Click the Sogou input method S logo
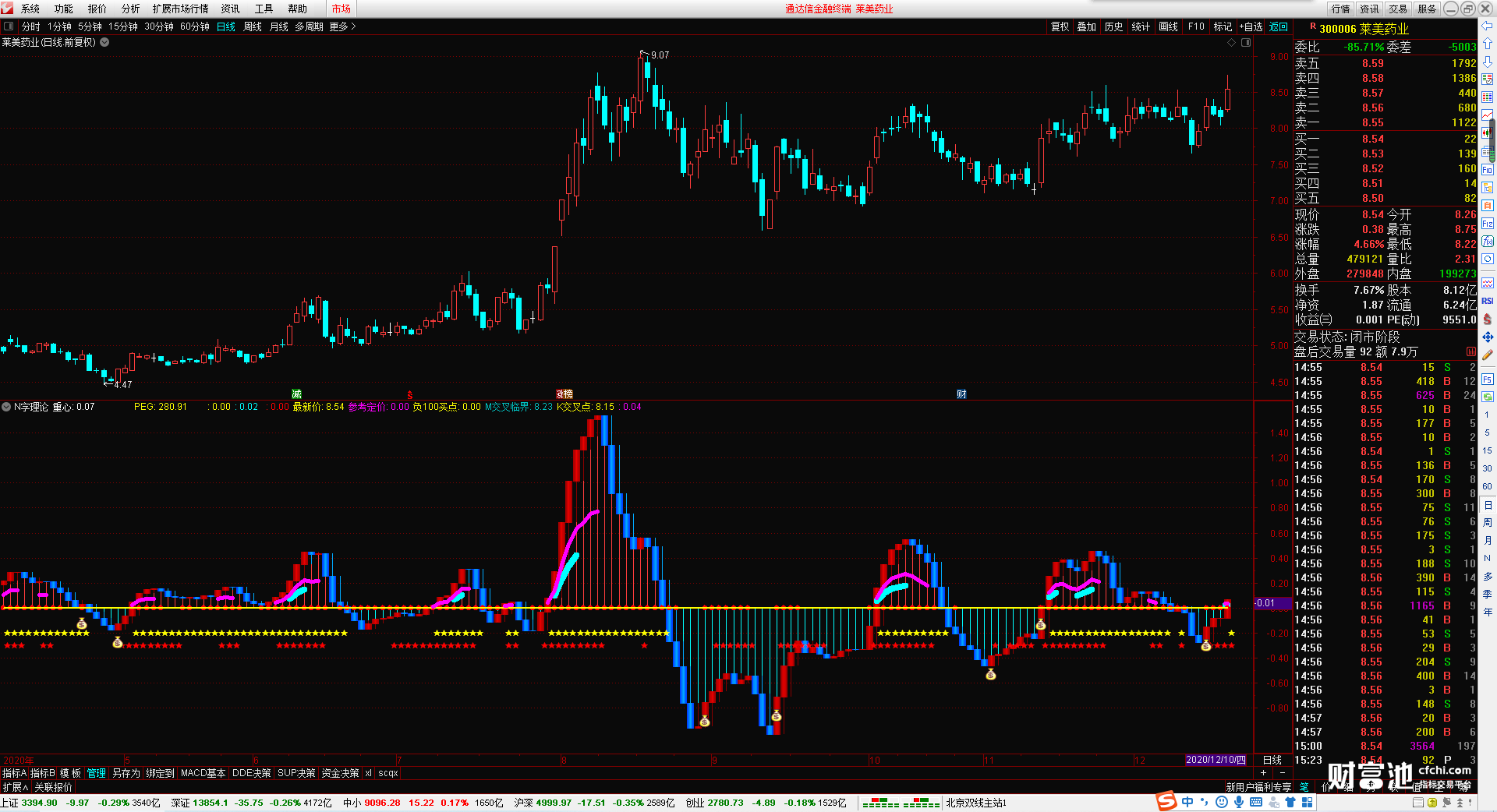The image size is (1497, 812). 1166,801
